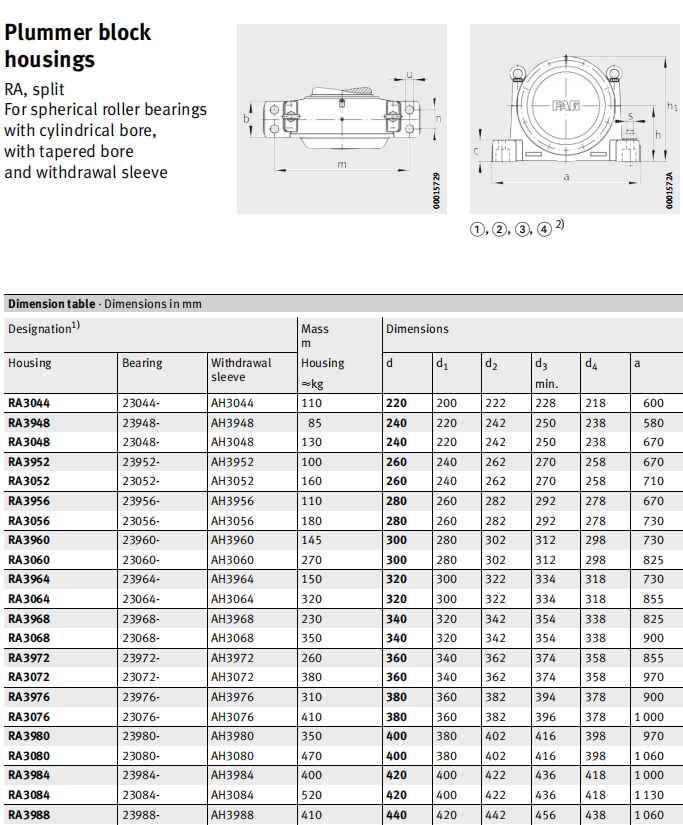The image size is (683, 825).
Task: Select housing designation RA3044 in the table
Action: tap(29, 403)
